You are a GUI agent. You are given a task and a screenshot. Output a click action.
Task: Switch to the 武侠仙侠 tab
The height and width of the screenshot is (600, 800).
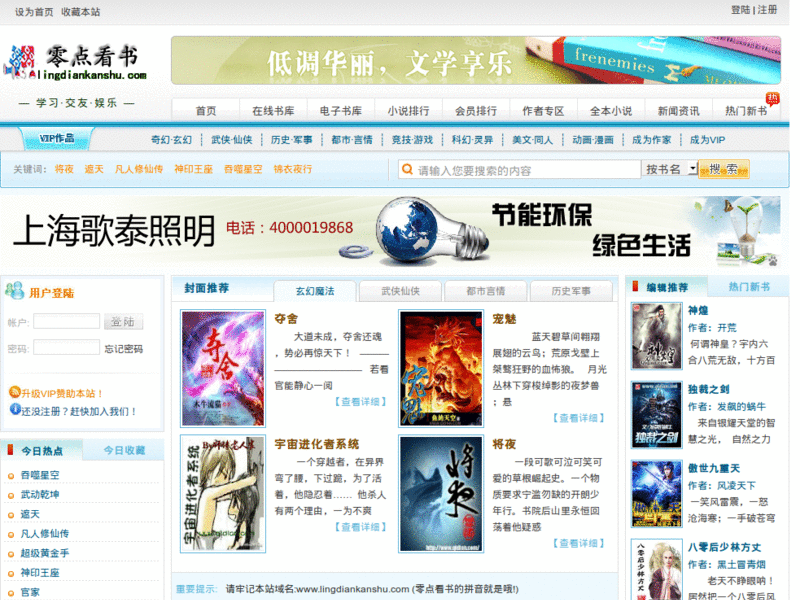401,291
